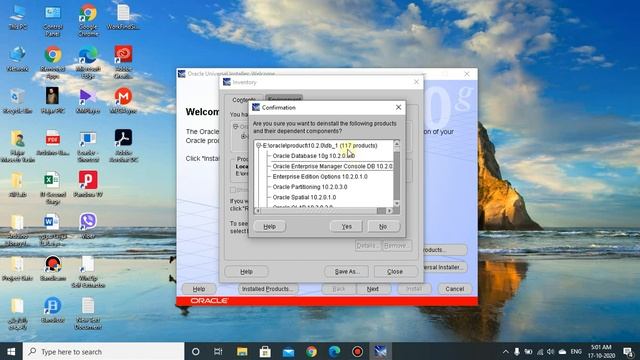Viewport: 640px width, 360px height.
Task: Switch to Contents tab in Inventory window
Action: [x=243, y=100]
